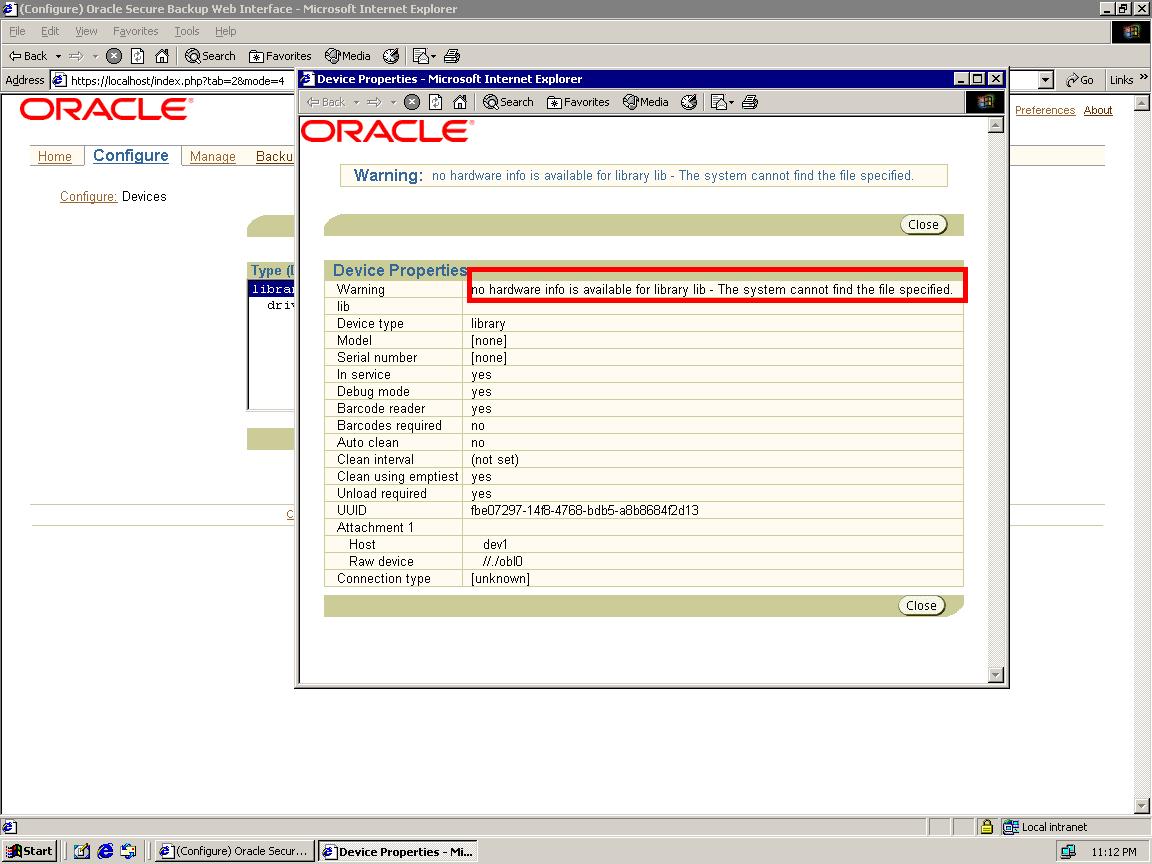Viewport: 1152px width, 864px height.
Task: Open the About link
Action: pyautogui.click(x=1098, y=110)
